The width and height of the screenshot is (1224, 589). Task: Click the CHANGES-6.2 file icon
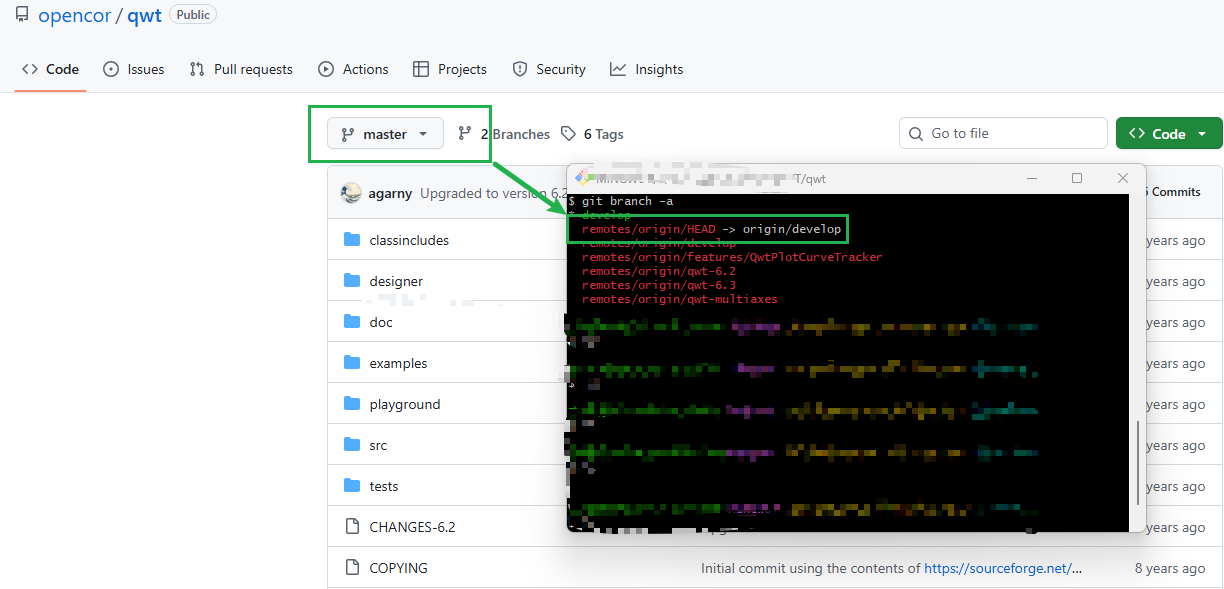(x=352, y=527)
